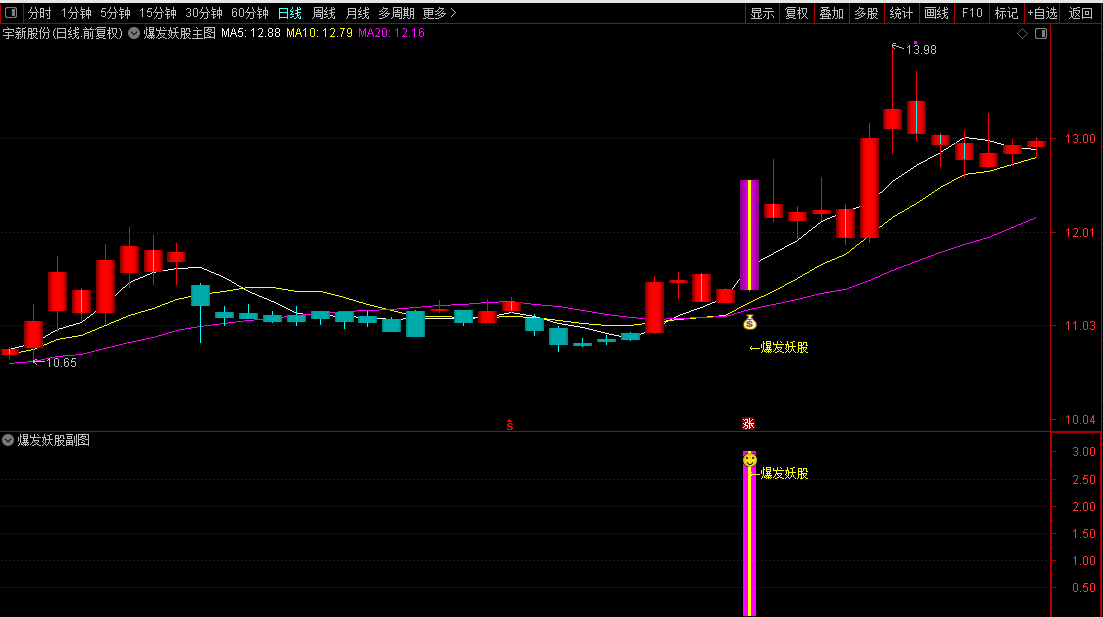1103x617 pixels.
Task: Open the 多周期 multi-period view
Action: [x=397, y=13]
